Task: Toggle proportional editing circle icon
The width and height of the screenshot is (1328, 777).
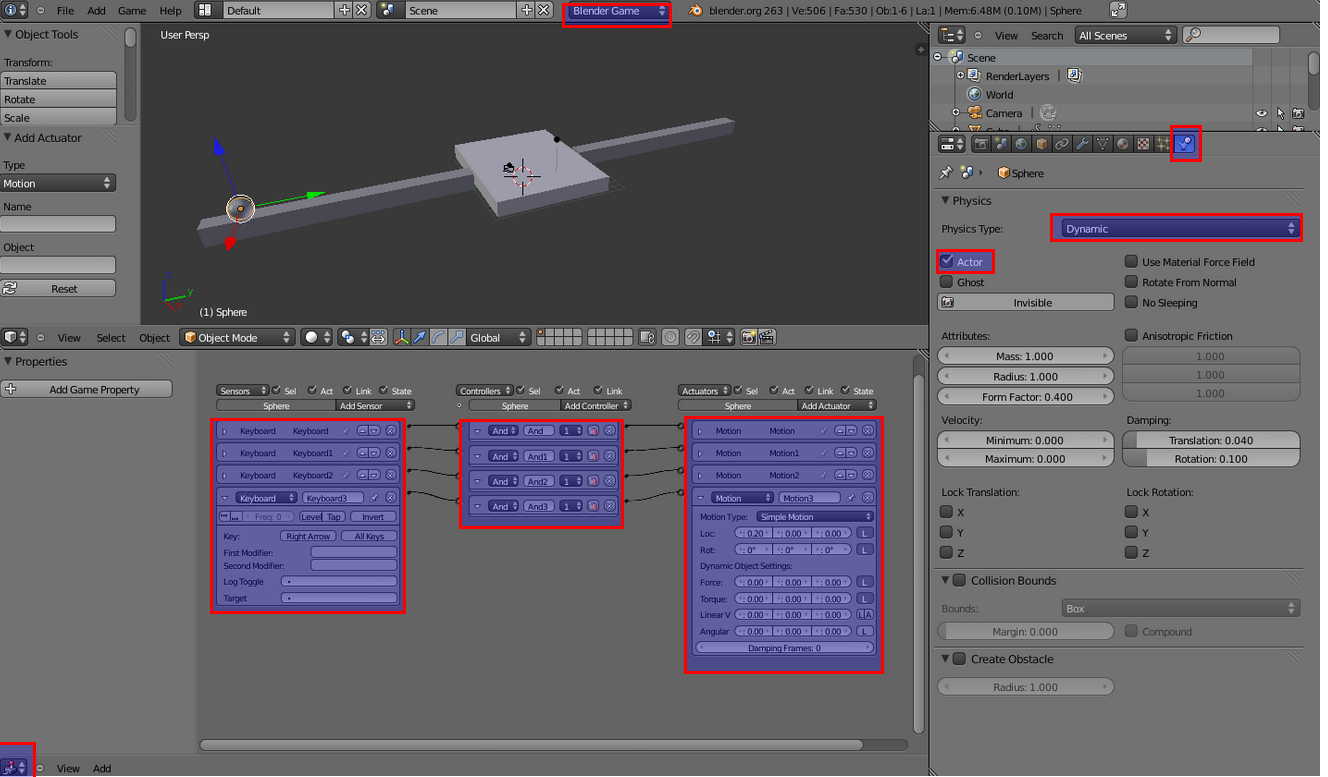Action: click(x=670, y=337)
